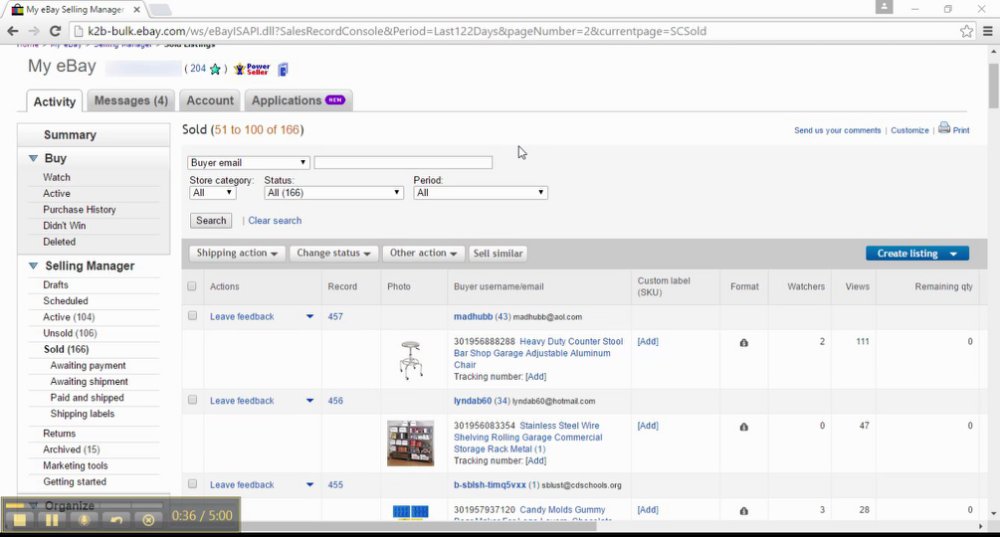The width and height of the screenshot is (1000, 537).
Task: Tick the select-all checkbox in the table header
Action: pyautogui.click(x=192, y=286)
